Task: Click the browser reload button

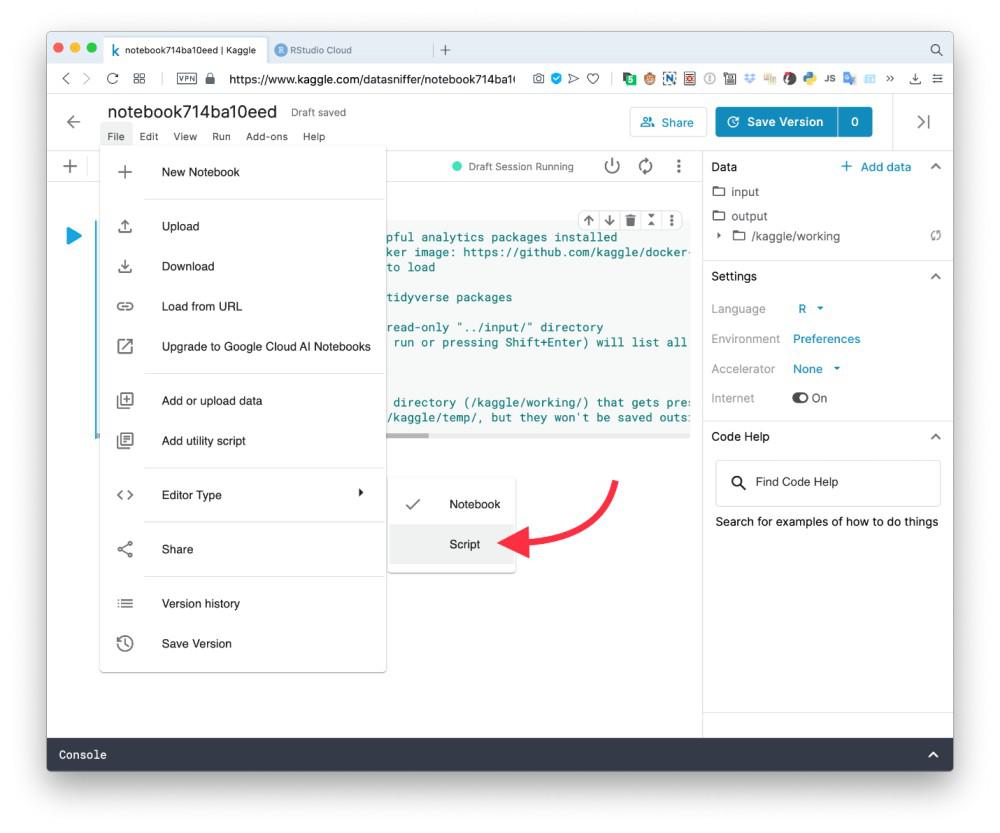Action: (112, 78)
